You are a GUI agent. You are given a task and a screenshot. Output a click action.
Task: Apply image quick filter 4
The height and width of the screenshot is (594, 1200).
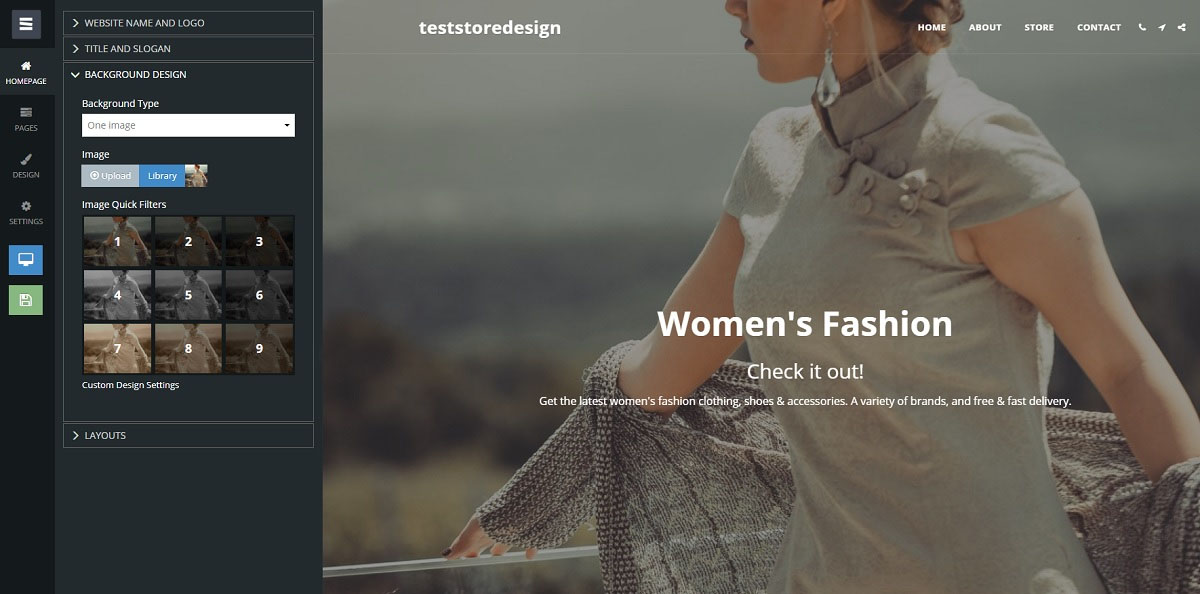(117, 296)
